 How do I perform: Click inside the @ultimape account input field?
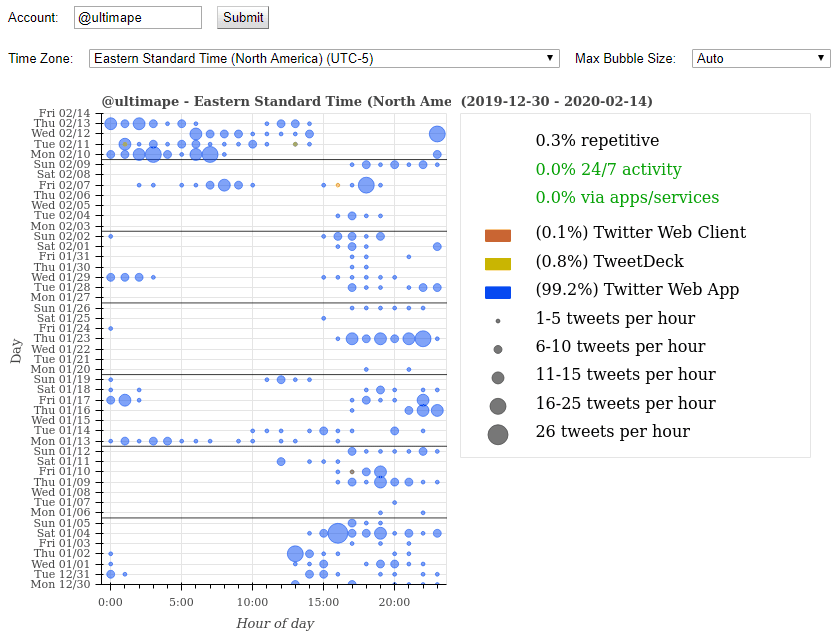point(137,17)
